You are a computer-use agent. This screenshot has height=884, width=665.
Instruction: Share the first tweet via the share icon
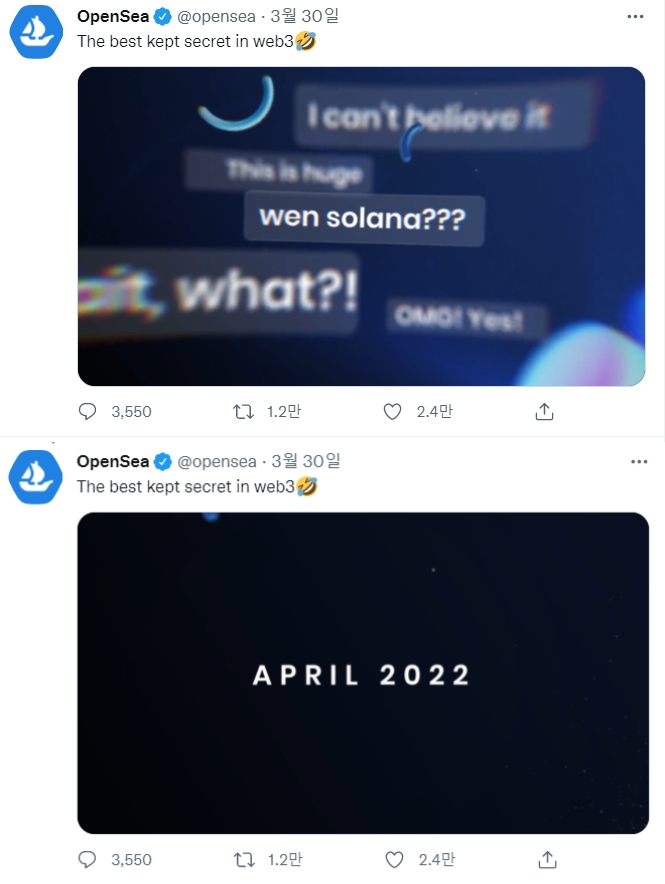545,411
